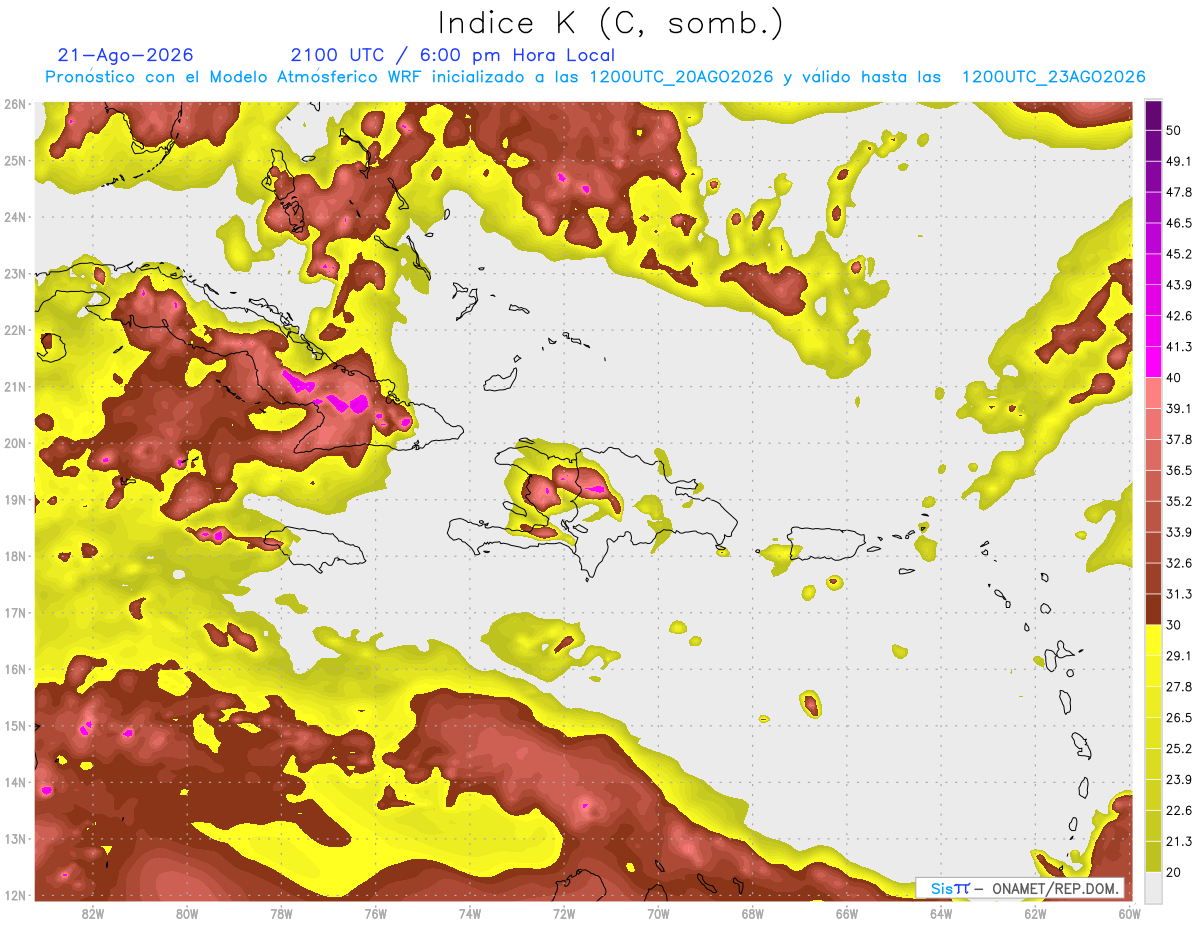Image resolution: width=1200 pixels, height=927 pixels.
Task: Click the "21.3" color scale value
Action: 1179,842
